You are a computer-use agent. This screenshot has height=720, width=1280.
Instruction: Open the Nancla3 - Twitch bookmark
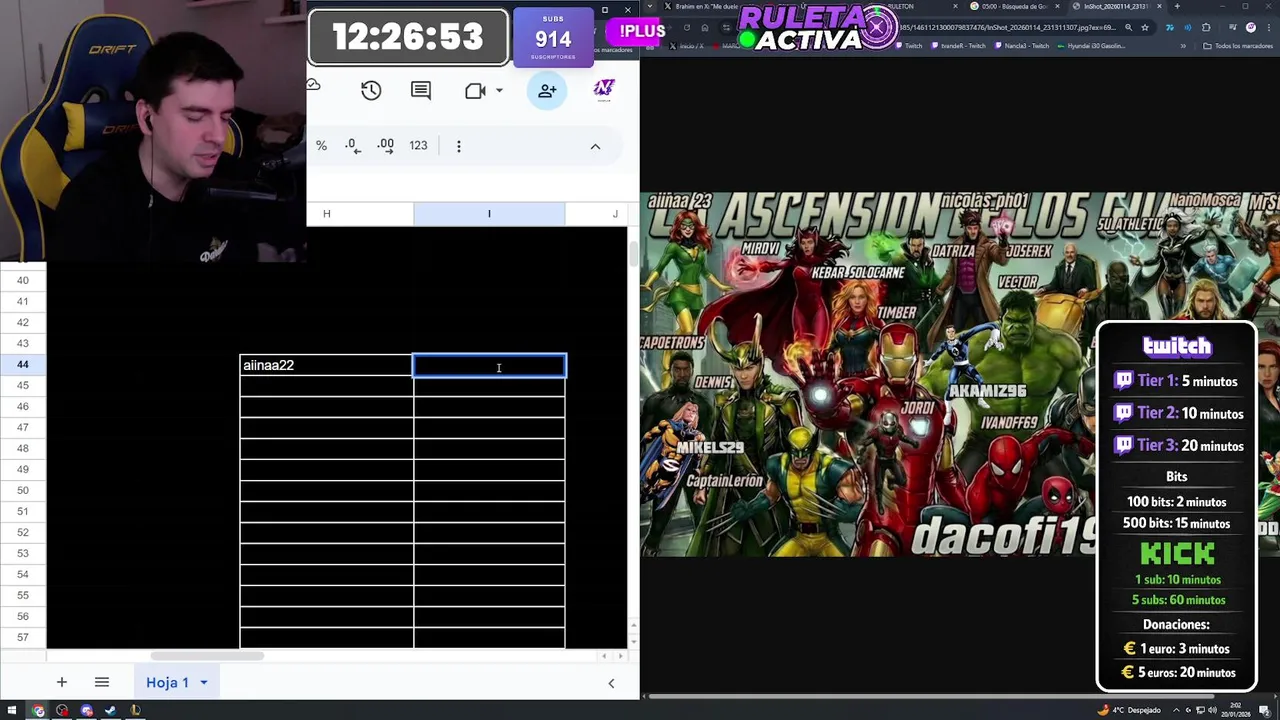[1022, 46]
